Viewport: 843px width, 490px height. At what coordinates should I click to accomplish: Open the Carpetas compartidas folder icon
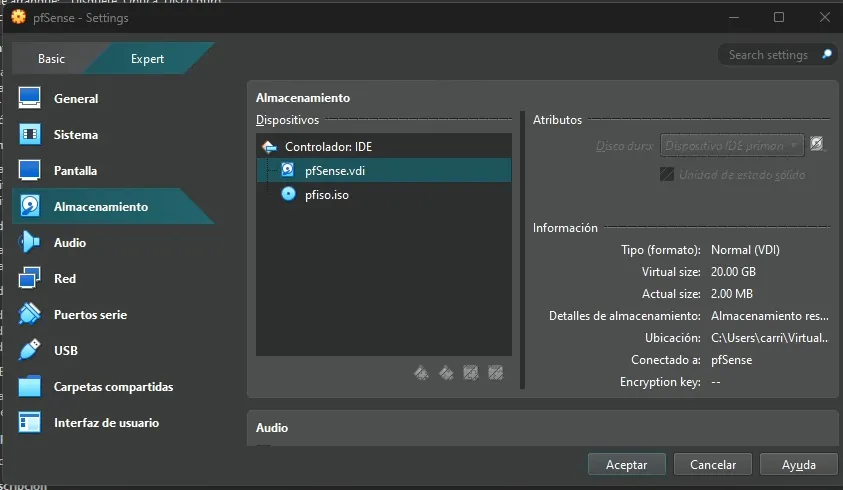click(29, 386)
